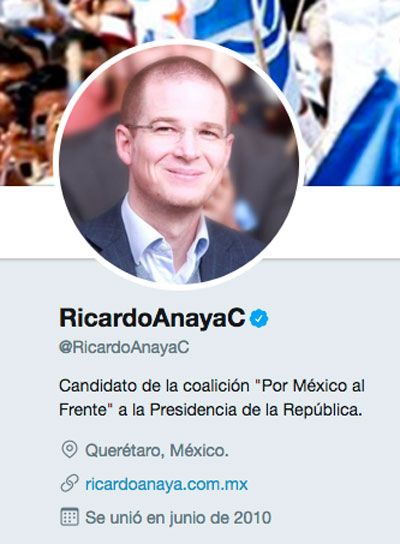This screenshot has height=544, width=400.
Task: Click the bold RicardoAnayaC display name
Action: point(152,318)
